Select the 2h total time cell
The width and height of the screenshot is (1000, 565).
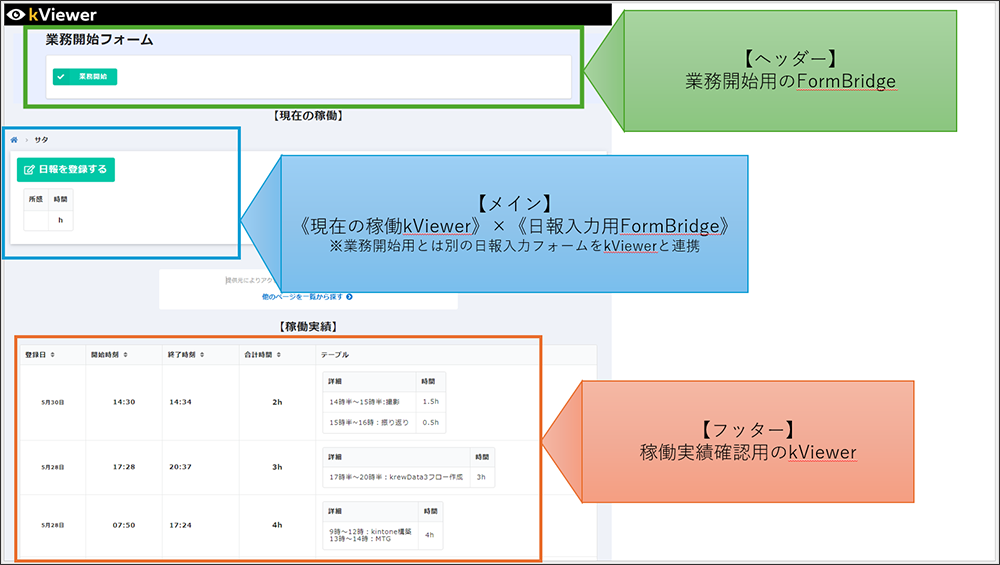(x=277, y=402)
